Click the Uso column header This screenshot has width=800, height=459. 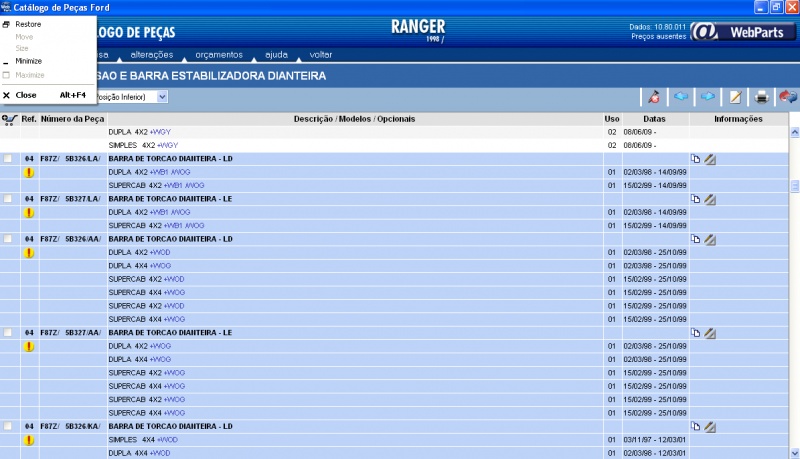(612, 119)
